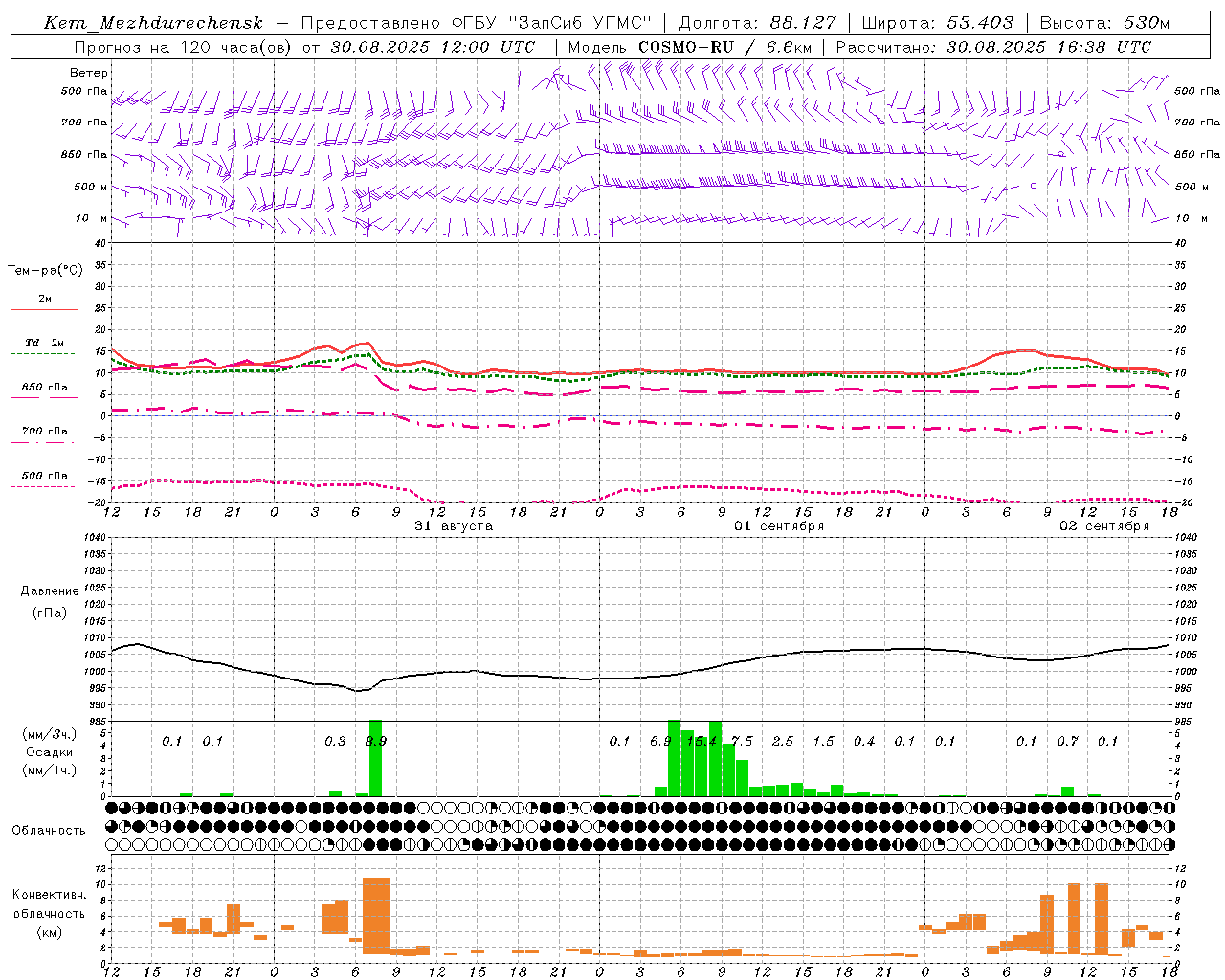Click the 'Прогноз на 120 часа(ов)' header text

[184, 47]
